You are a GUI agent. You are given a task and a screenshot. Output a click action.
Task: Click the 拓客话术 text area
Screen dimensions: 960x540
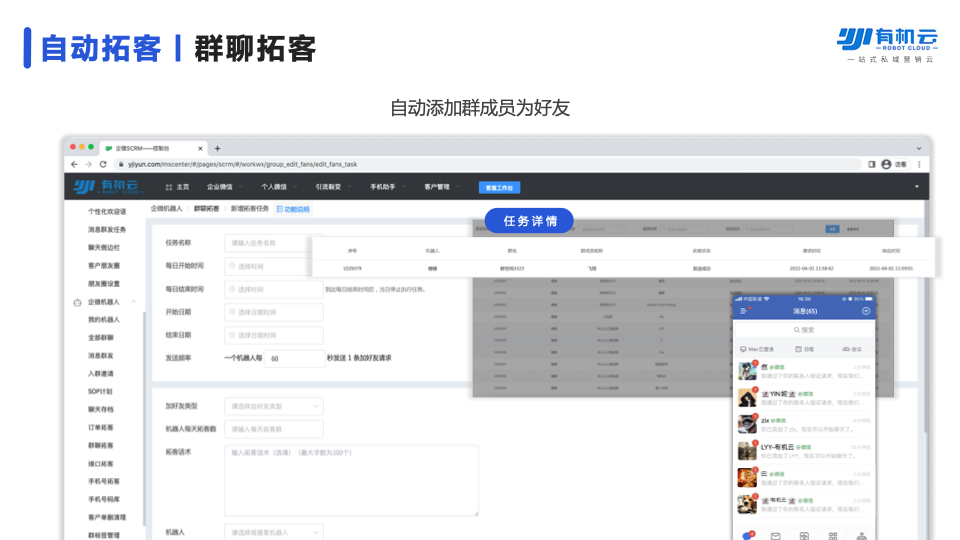[x=352, y=480]
